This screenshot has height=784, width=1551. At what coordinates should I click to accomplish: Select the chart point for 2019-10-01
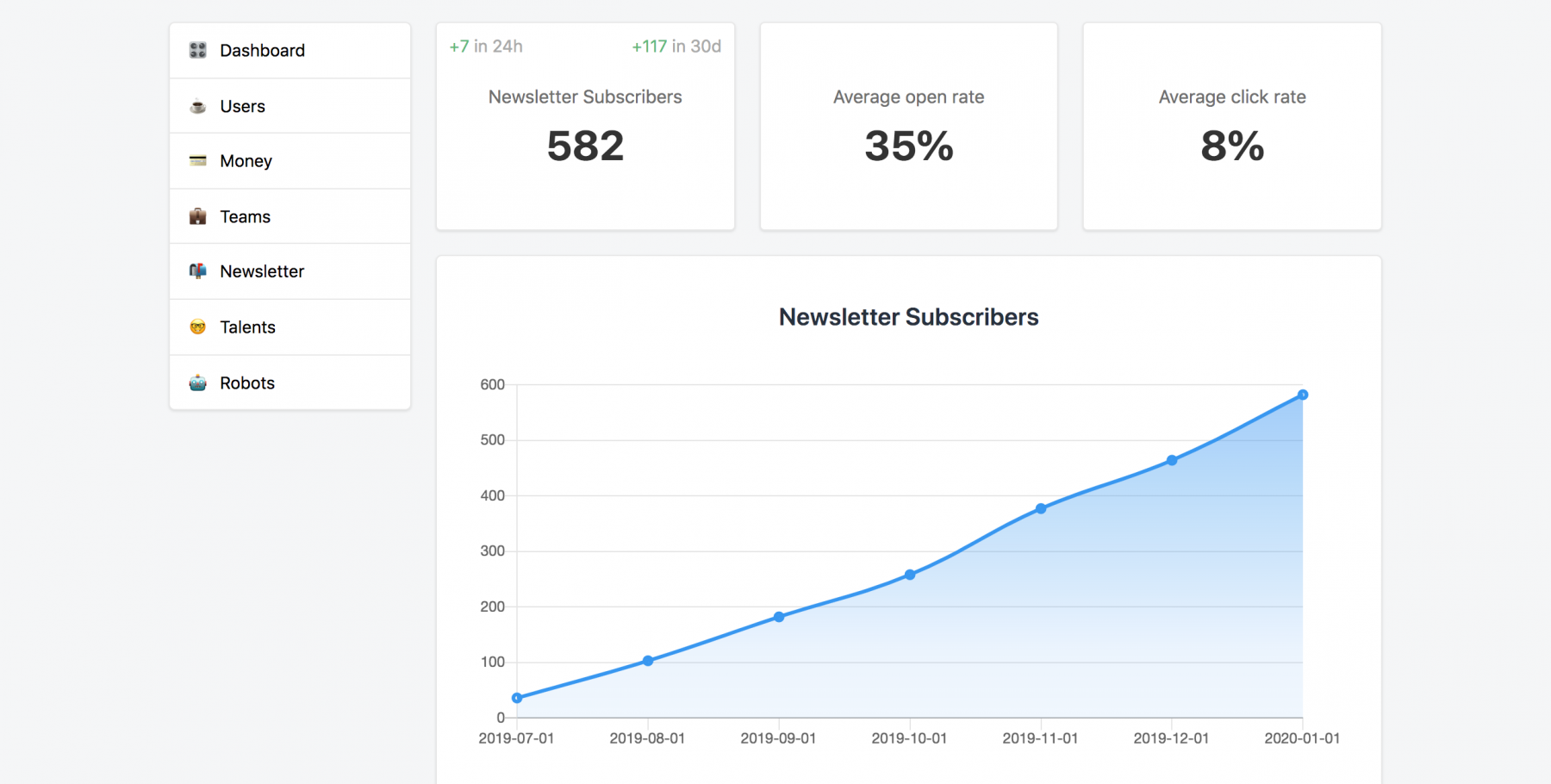coord(910,575)
